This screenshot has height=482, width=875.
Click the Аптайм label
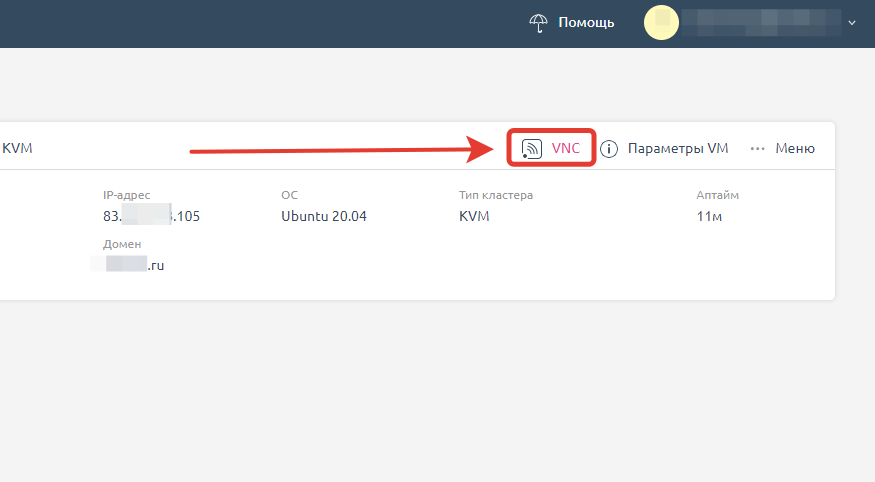[x=717, y=195]
